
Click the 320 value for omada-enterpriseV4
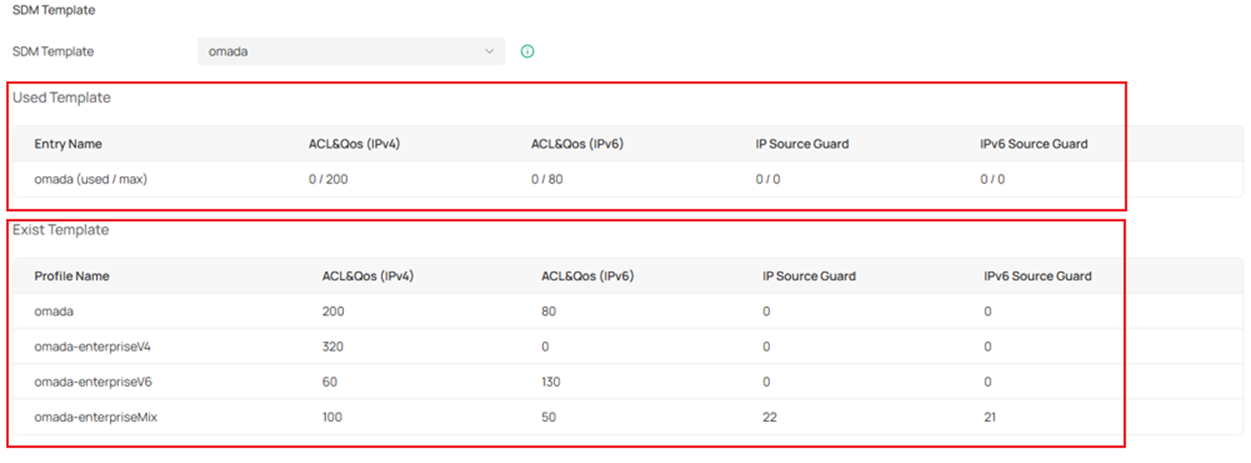333,347
